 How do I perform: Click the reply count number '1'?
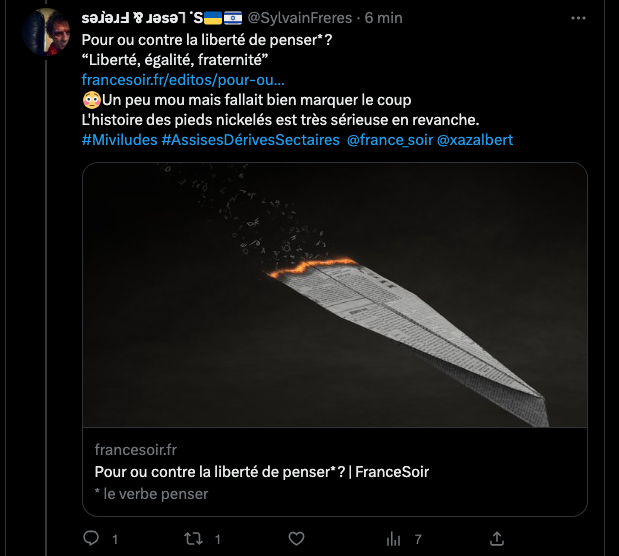point(115,539)
